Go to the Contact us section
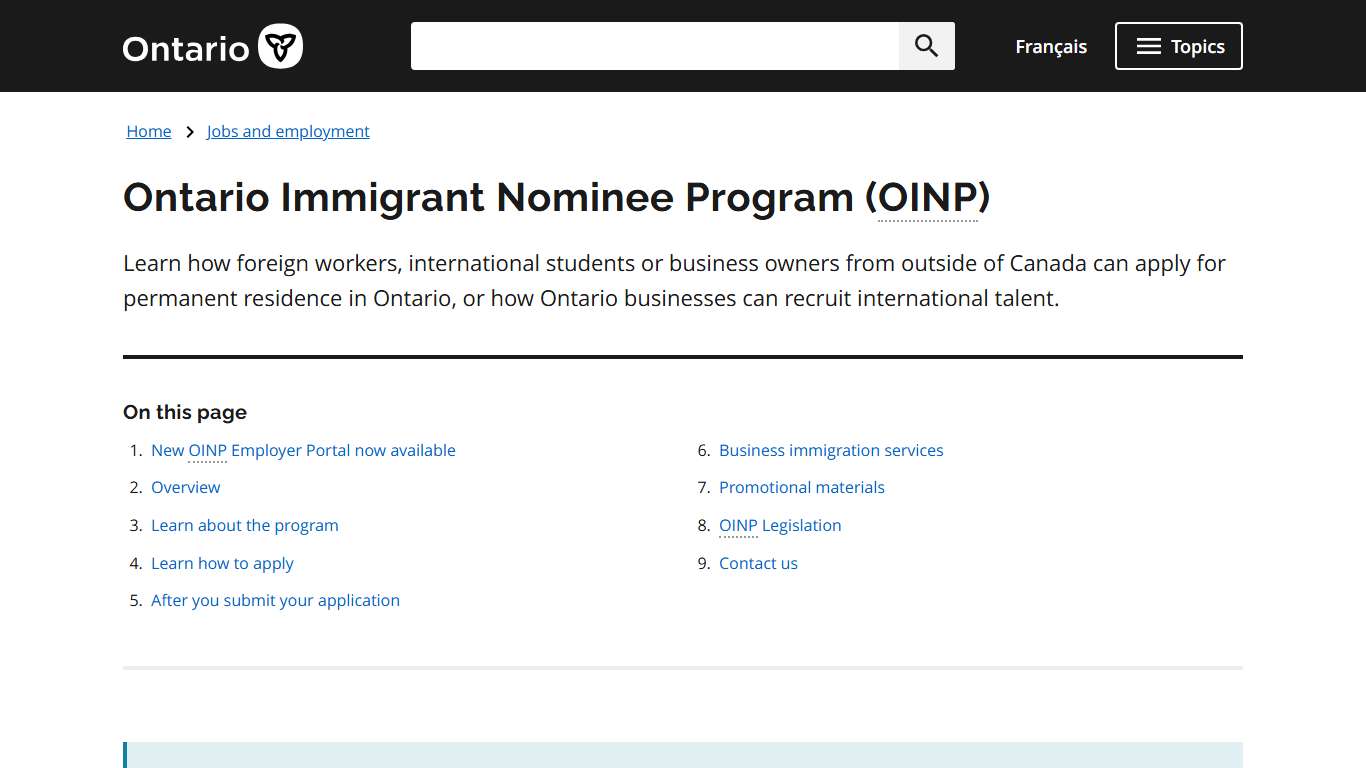 tap(758, 563)
